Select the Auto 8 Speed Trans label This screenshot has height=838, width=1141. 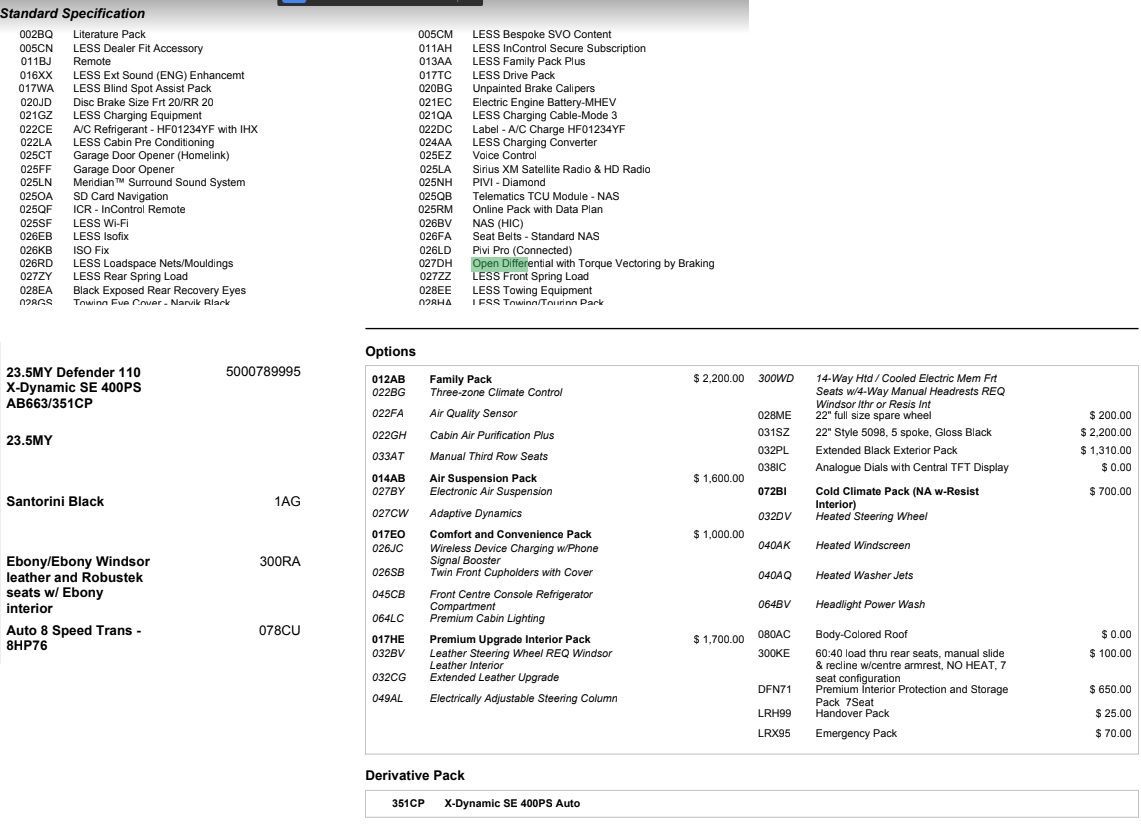[x=73, y=631]
